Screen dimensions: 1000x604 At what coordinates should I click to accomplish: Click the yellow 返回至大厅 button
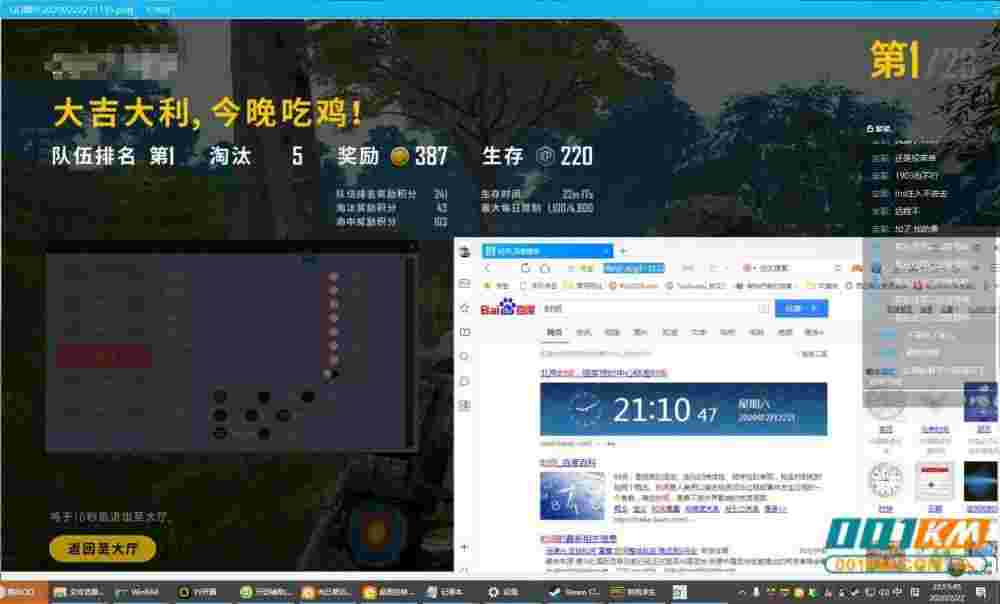103,548
